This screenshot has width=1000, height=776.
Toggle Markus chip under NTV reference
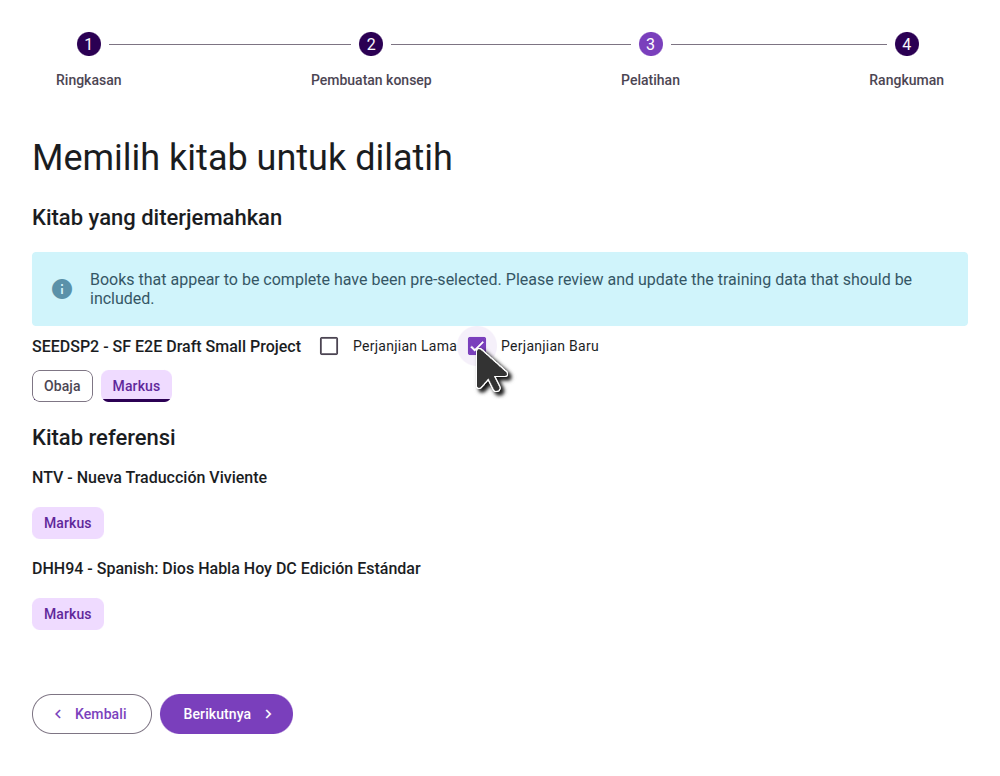point(67,523)
